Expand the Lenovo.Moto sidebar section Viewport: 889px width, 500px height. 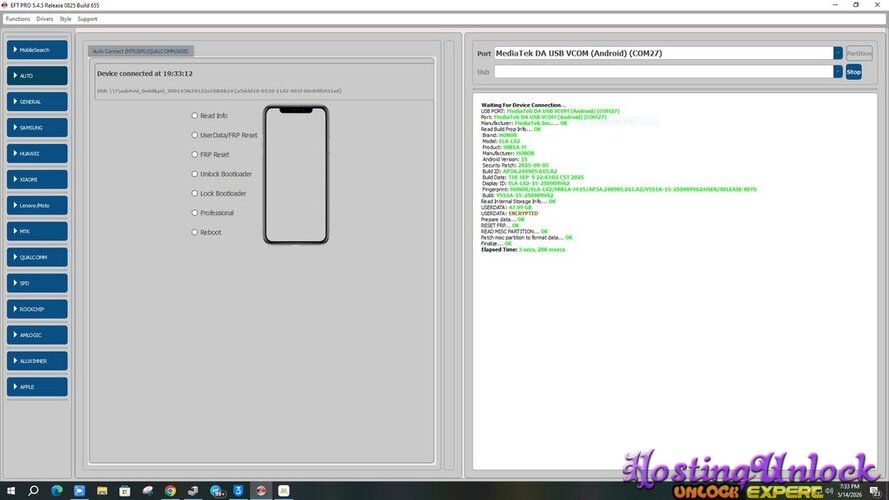(x=37, y=206)
